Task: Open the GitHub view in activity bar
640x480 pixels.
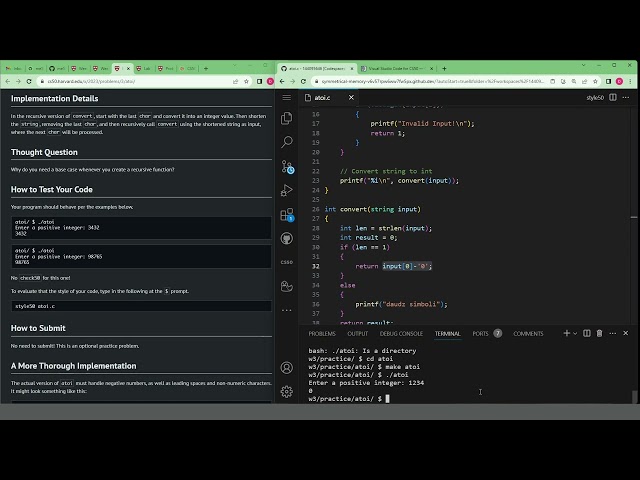Action: pyautogui.click(x=287, y=238)
